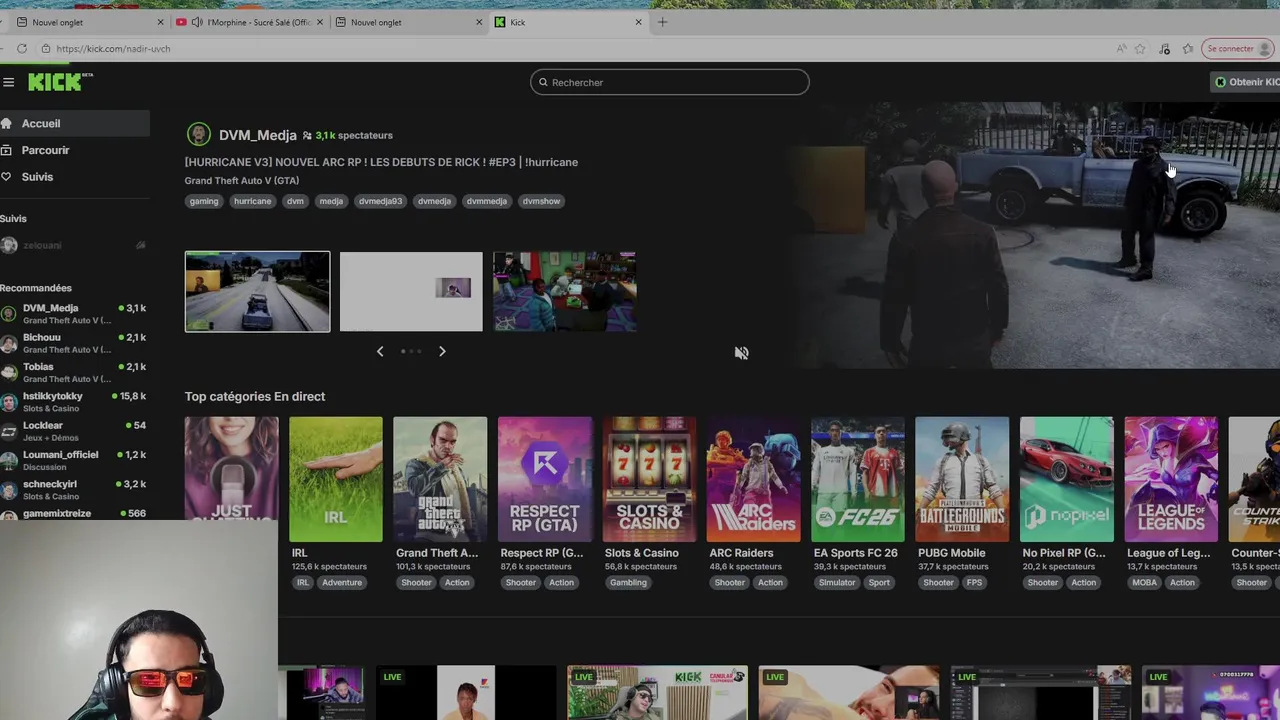
Task: Select the light-gray carousel thumbnail
Action: point(411,291)
